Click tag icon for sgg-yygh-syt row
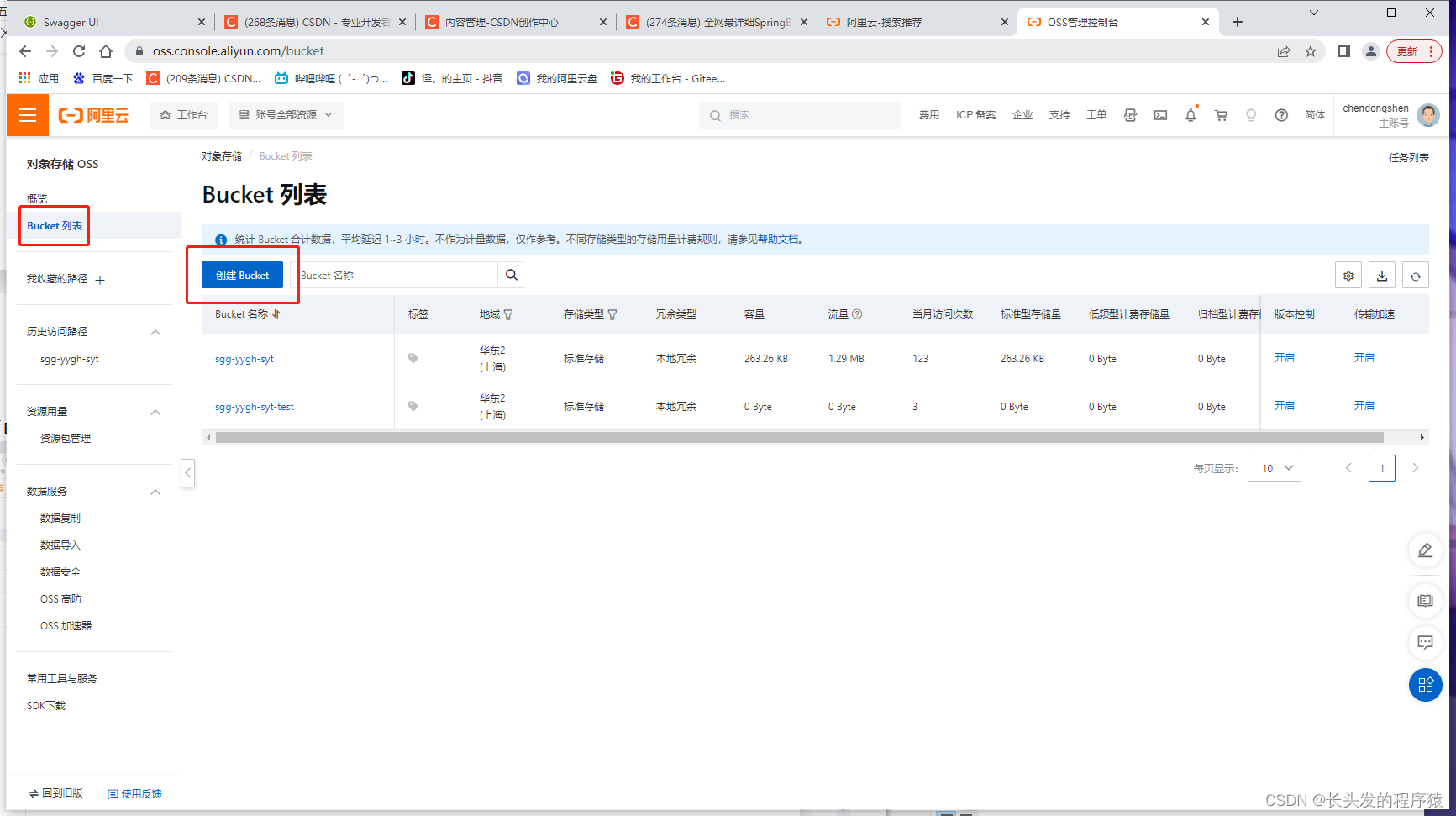 (x=413, y=358)
